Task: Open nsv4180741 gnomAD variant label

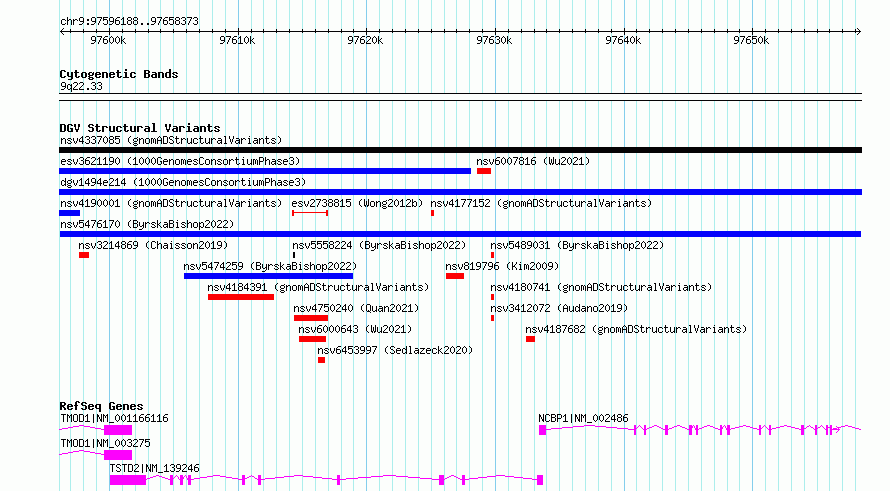Action: point(601,287)
